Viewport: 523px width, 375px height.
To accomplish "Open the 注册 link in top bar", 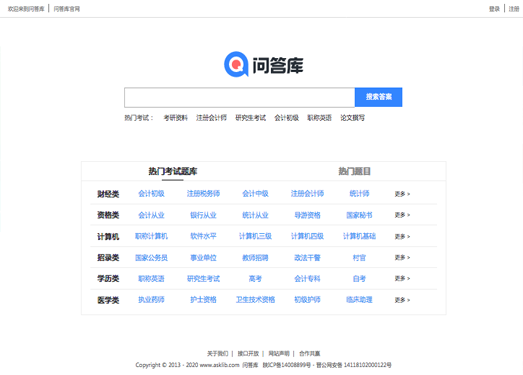I will (x=514, y=9).
